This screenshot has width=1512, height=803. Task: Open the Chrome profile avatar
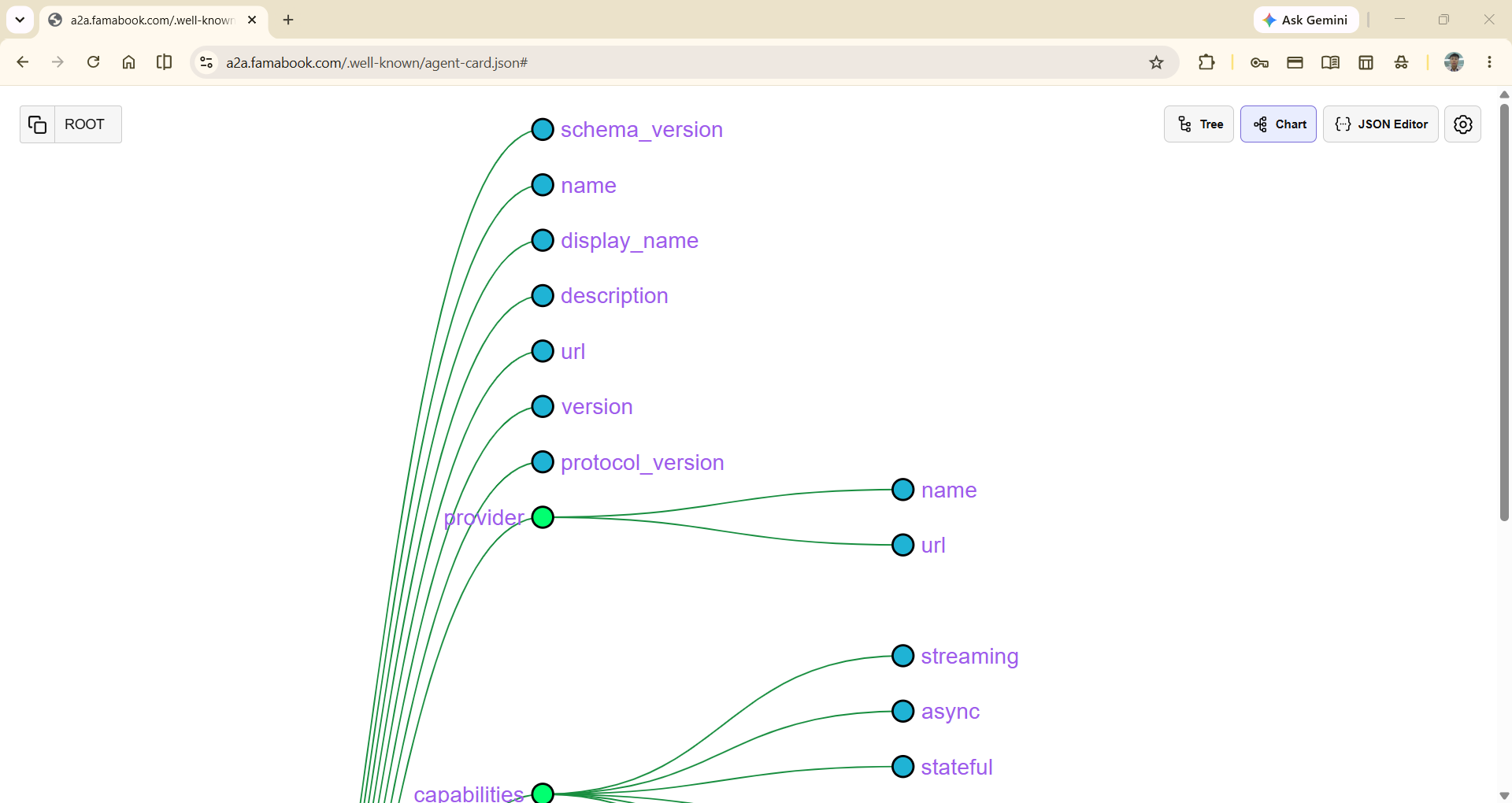1454,62
